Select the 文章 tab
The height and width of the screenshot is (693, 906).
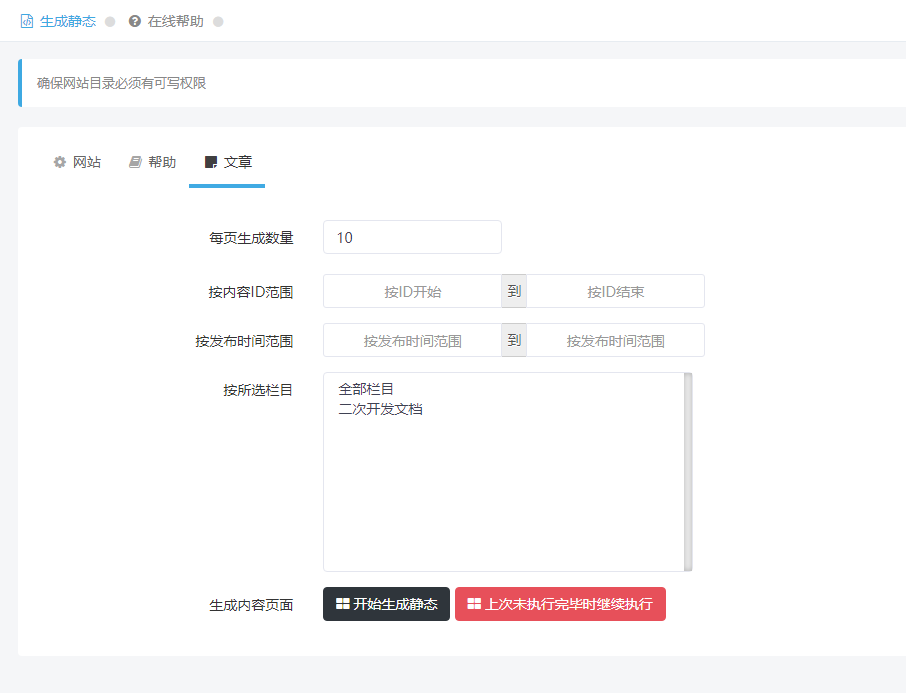point(227,162)
